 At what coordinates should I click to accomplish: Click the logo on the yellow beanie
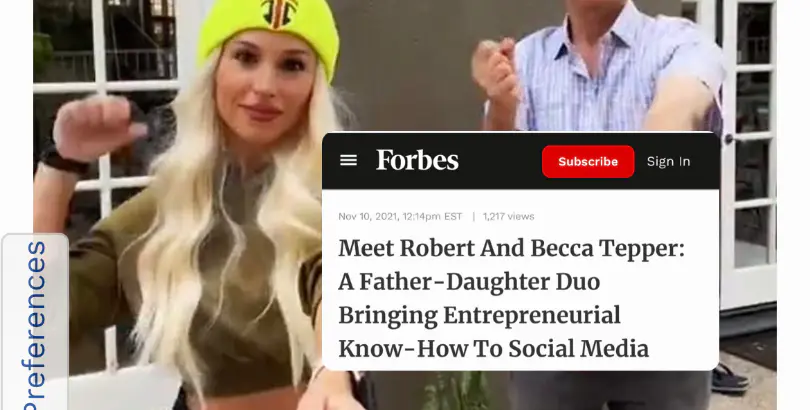coord(279,11)
